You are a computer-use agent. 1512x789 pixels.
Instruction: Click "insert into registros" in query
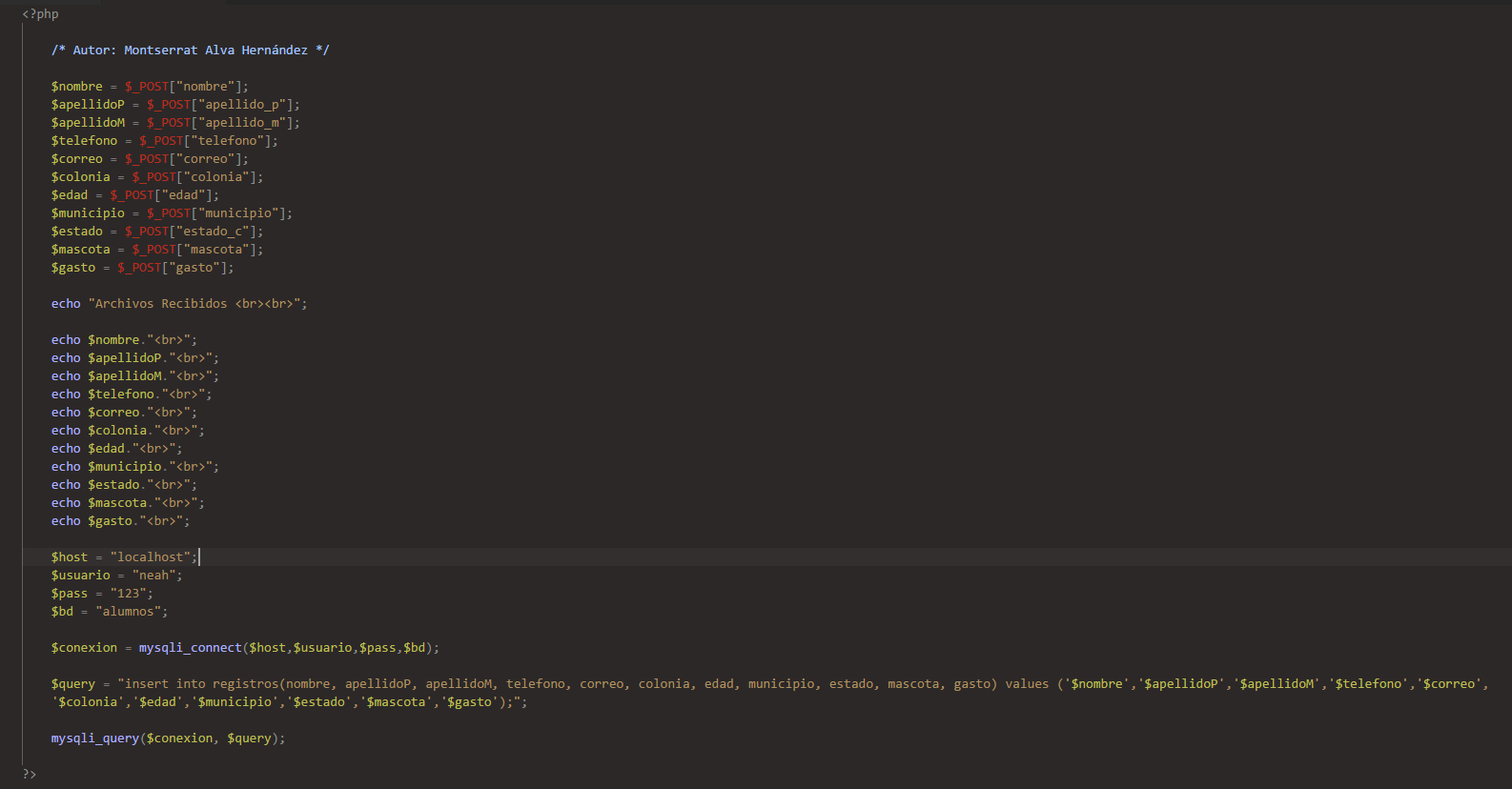[201, 684]
